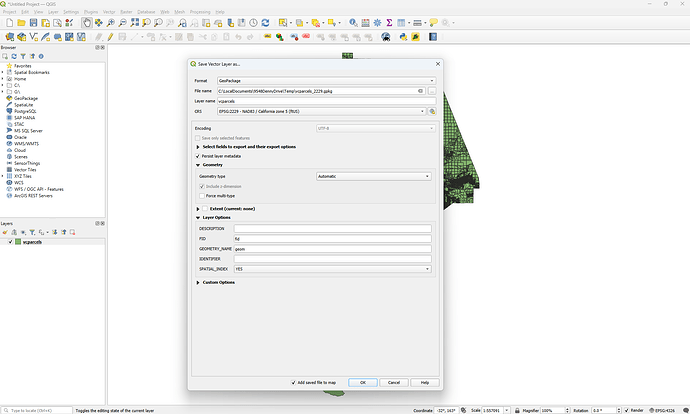Expand the Custom Options section

tap(198, 282)
